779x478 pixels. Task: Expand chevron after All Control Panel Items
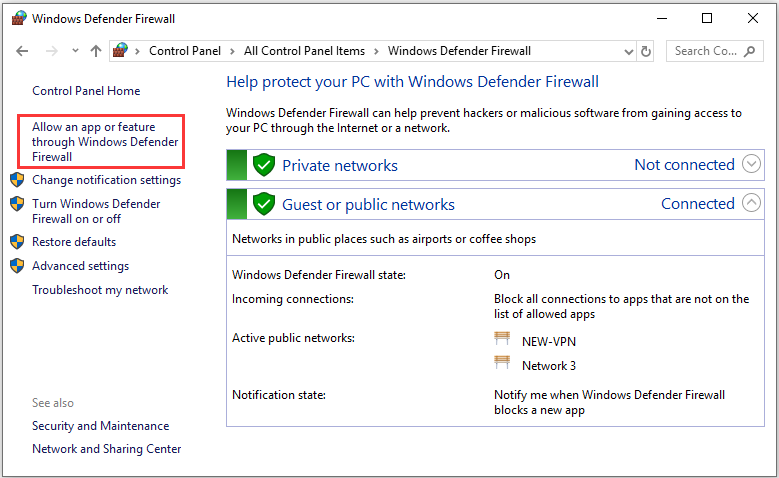376,51
